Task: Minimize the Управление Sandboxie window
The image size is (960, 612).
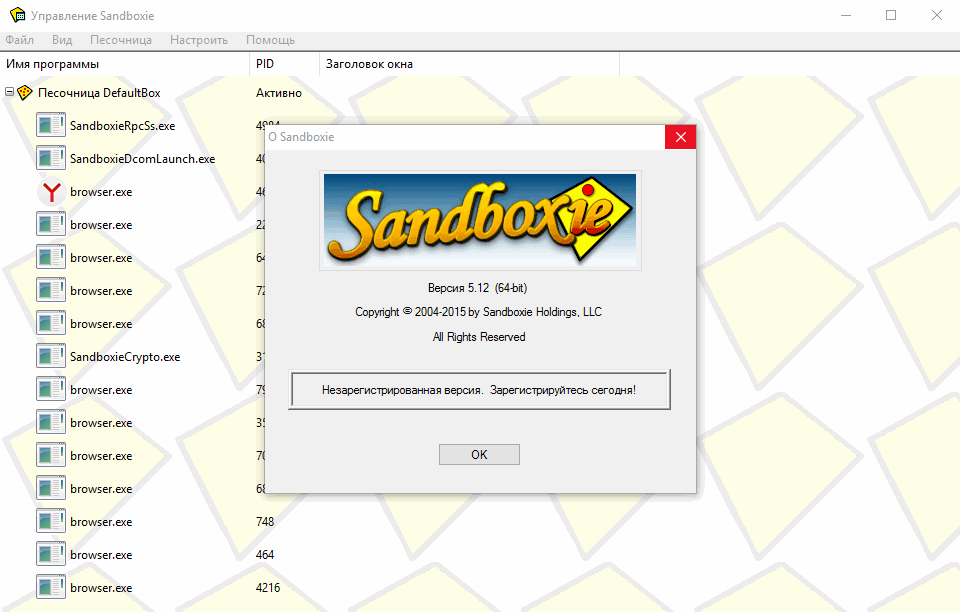Action: pos(846,15)
